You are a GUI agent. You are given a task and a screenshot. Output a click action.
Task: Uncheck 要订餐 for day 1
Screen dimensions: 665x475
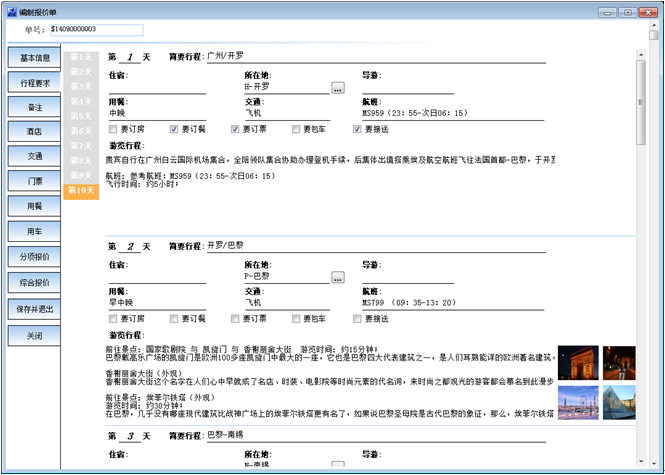point(174,129)
